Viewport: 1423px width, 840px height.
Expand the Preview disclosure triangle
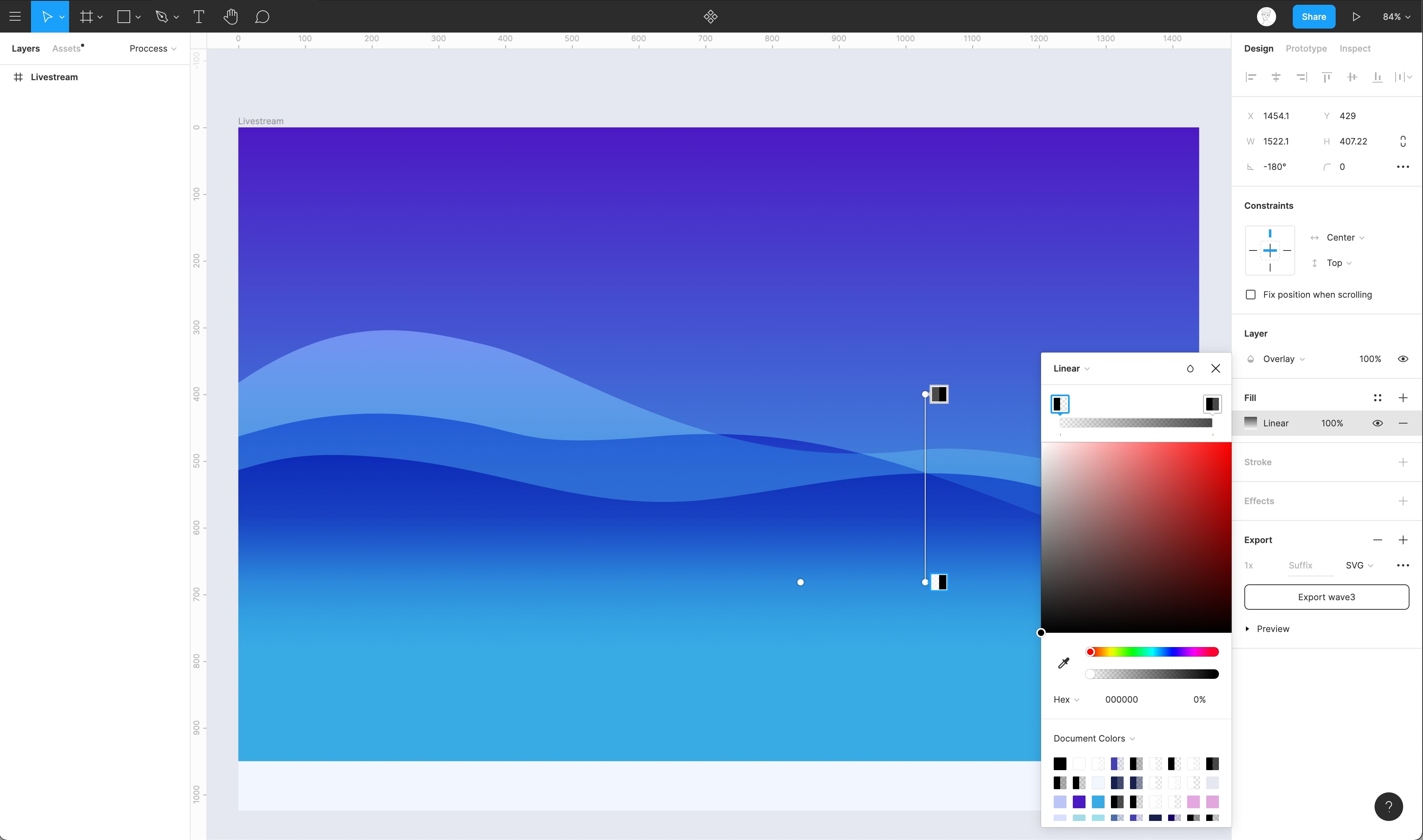tap(1248, 629)
